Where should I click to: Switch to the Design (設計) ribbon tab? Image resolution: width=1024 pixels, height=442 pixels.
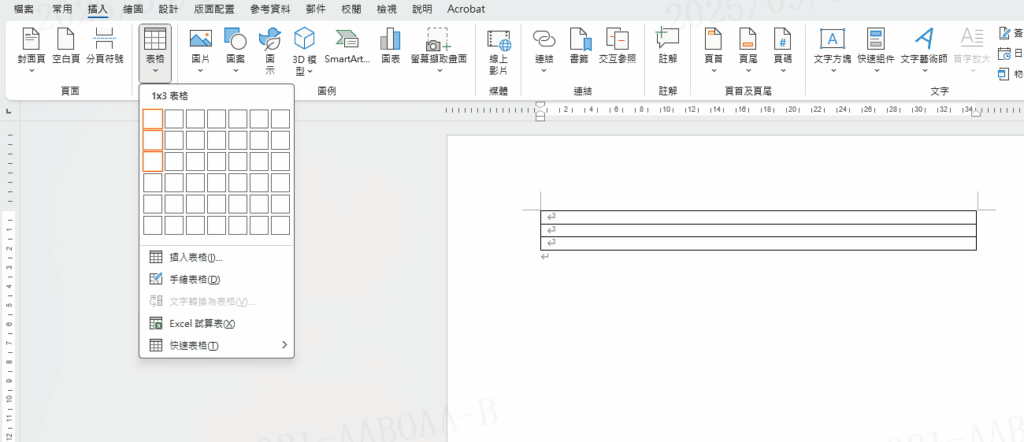coord(168,9)
